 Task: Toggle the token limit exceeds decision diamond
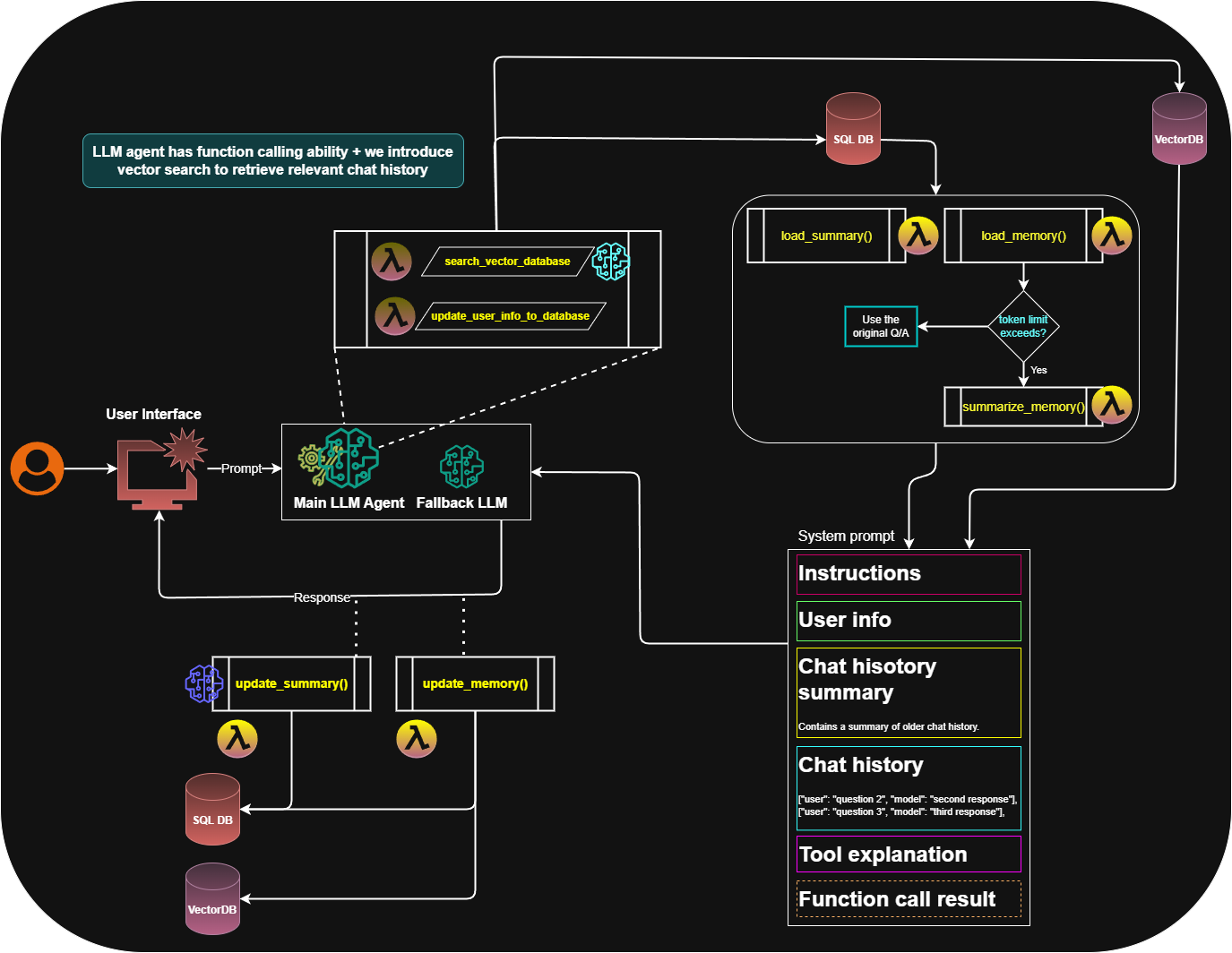(1024, 325)
